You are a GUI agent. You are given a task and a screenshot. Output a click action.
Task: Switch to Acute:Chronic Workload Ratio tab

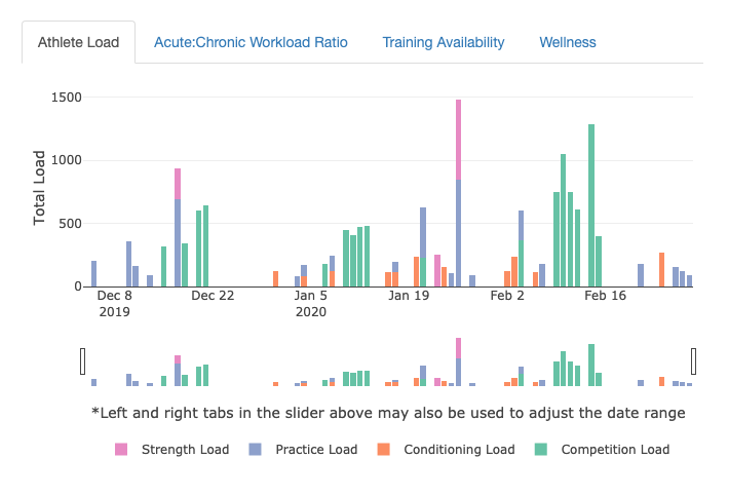coord(251,42)
